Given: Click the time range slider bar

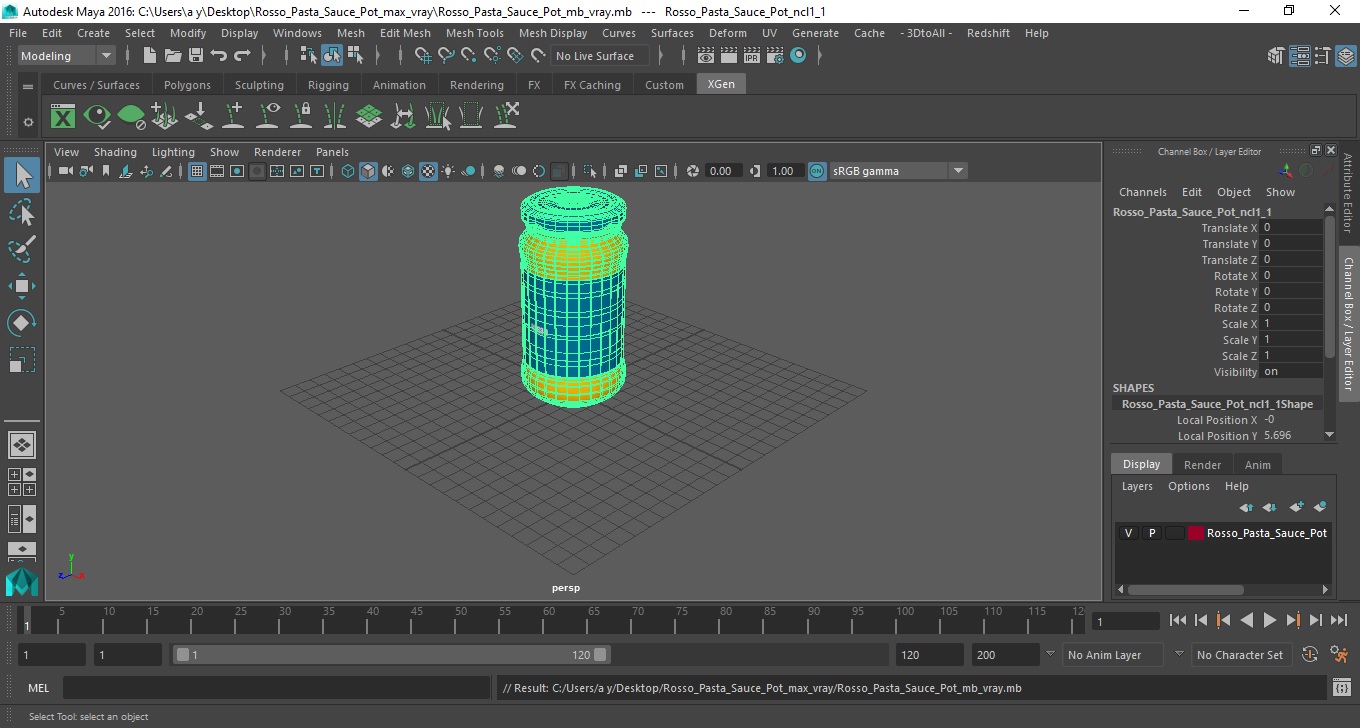Looking at the screenshot, I should (391, 655).
